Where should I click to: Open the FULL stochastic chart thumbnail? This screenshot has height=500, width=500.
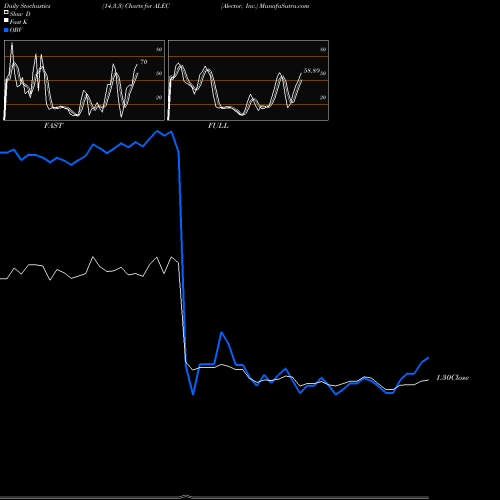point(248,80)
